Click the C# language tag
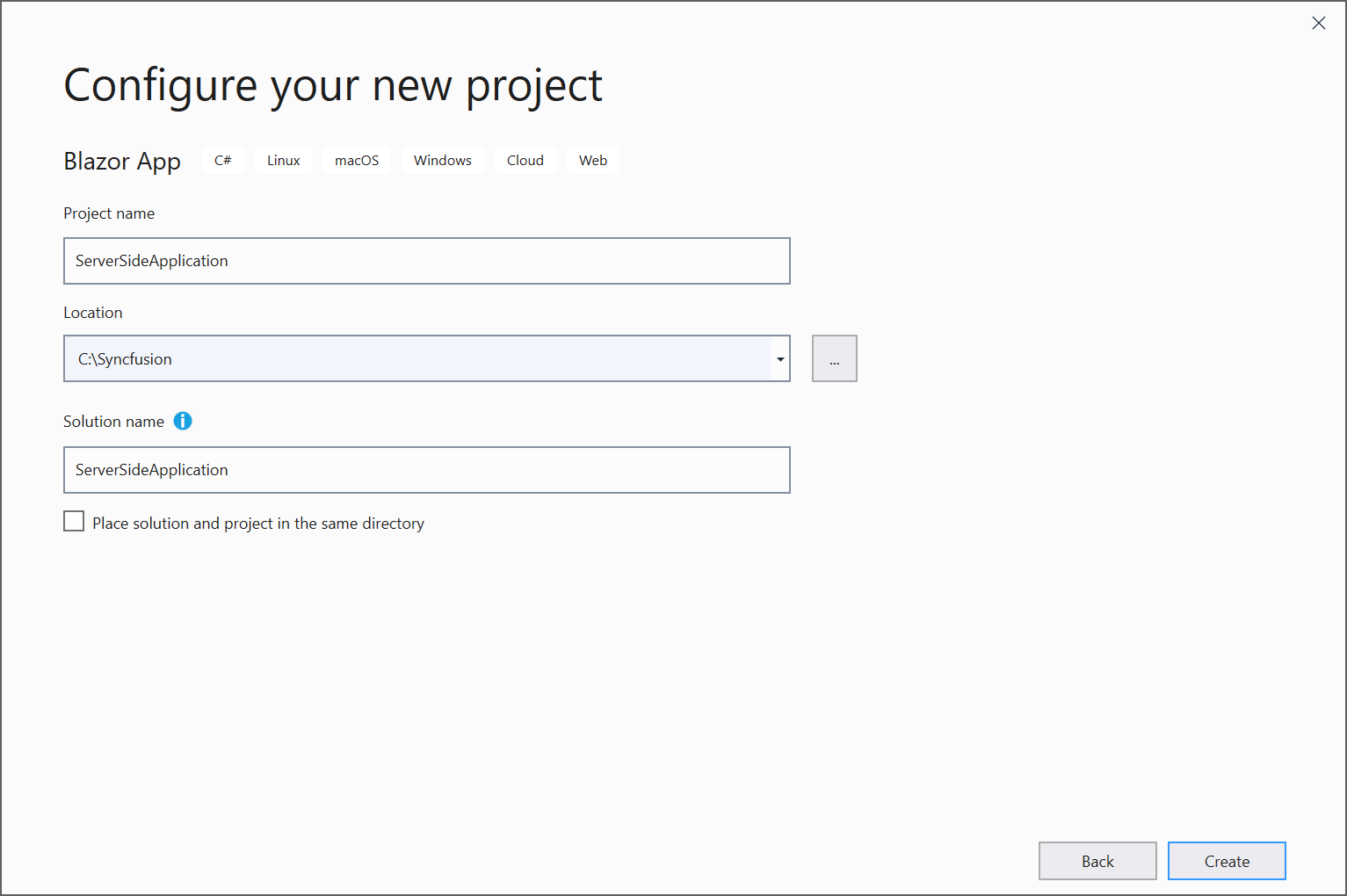 coord(223,161)
